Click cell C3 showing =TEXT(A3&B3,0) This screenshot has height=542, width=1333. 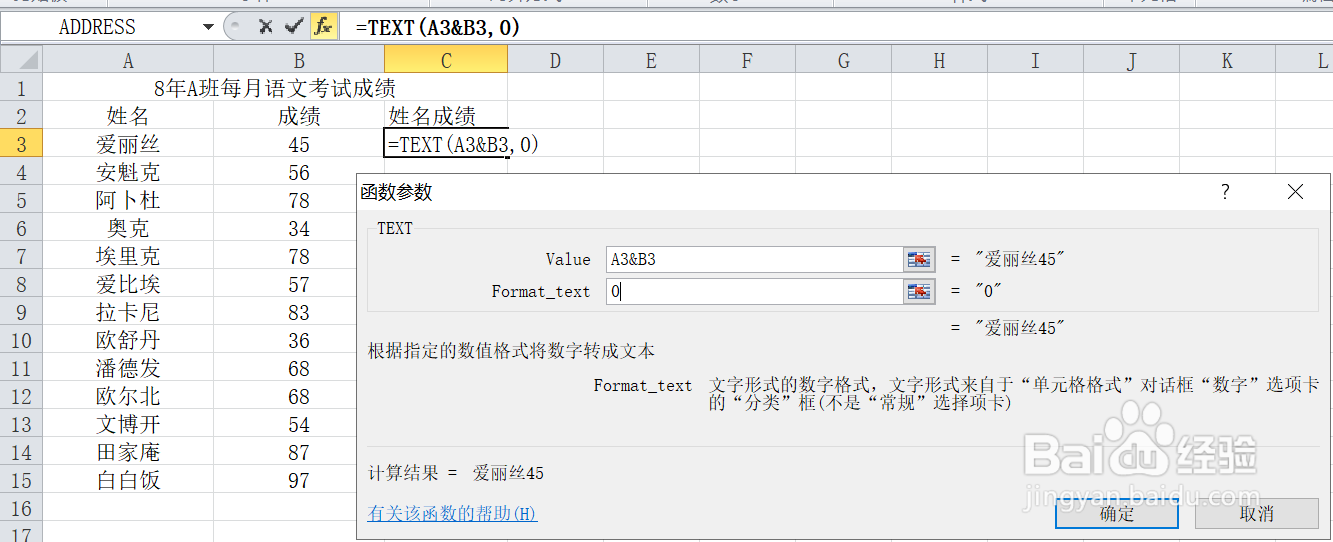(x=446, y=144)
